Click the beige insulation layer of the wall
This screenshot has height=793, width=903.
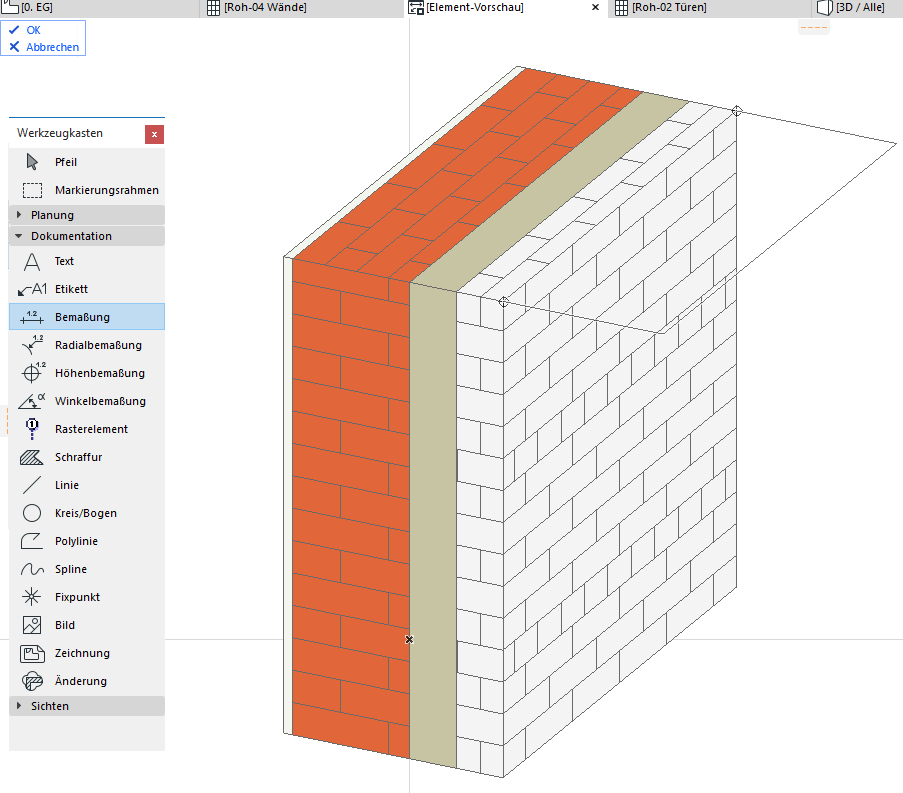[x=433, y=524]
